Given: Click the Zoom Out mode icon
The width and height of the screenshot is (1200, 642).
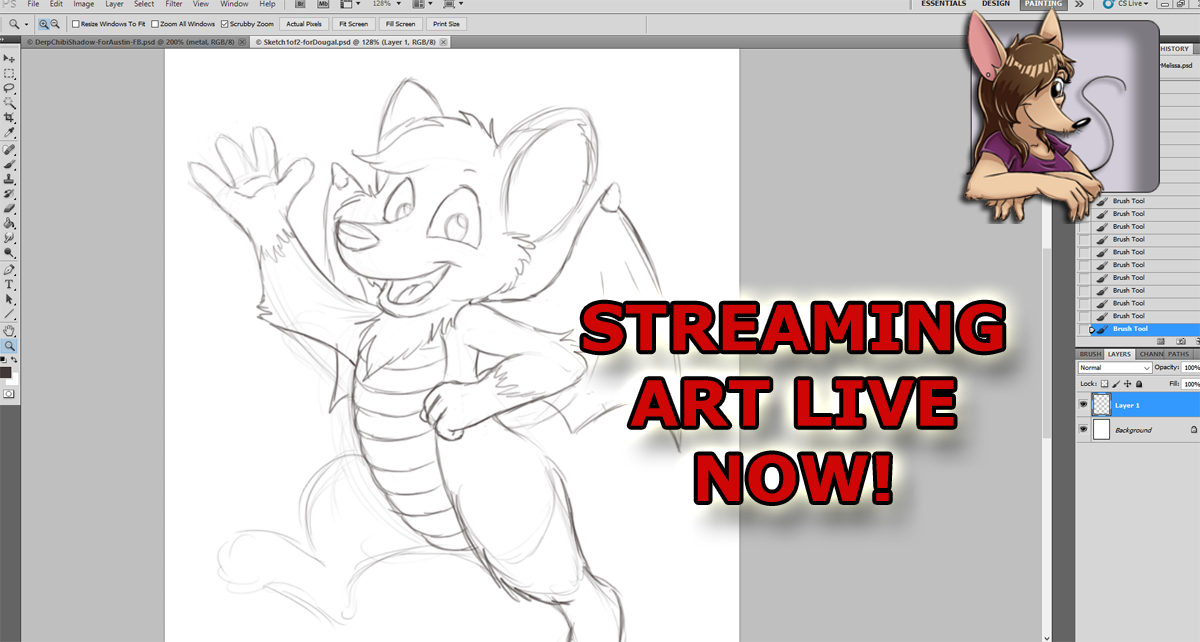Looking at the screenshot, I should pyautogui.click(x=55, y=23).
